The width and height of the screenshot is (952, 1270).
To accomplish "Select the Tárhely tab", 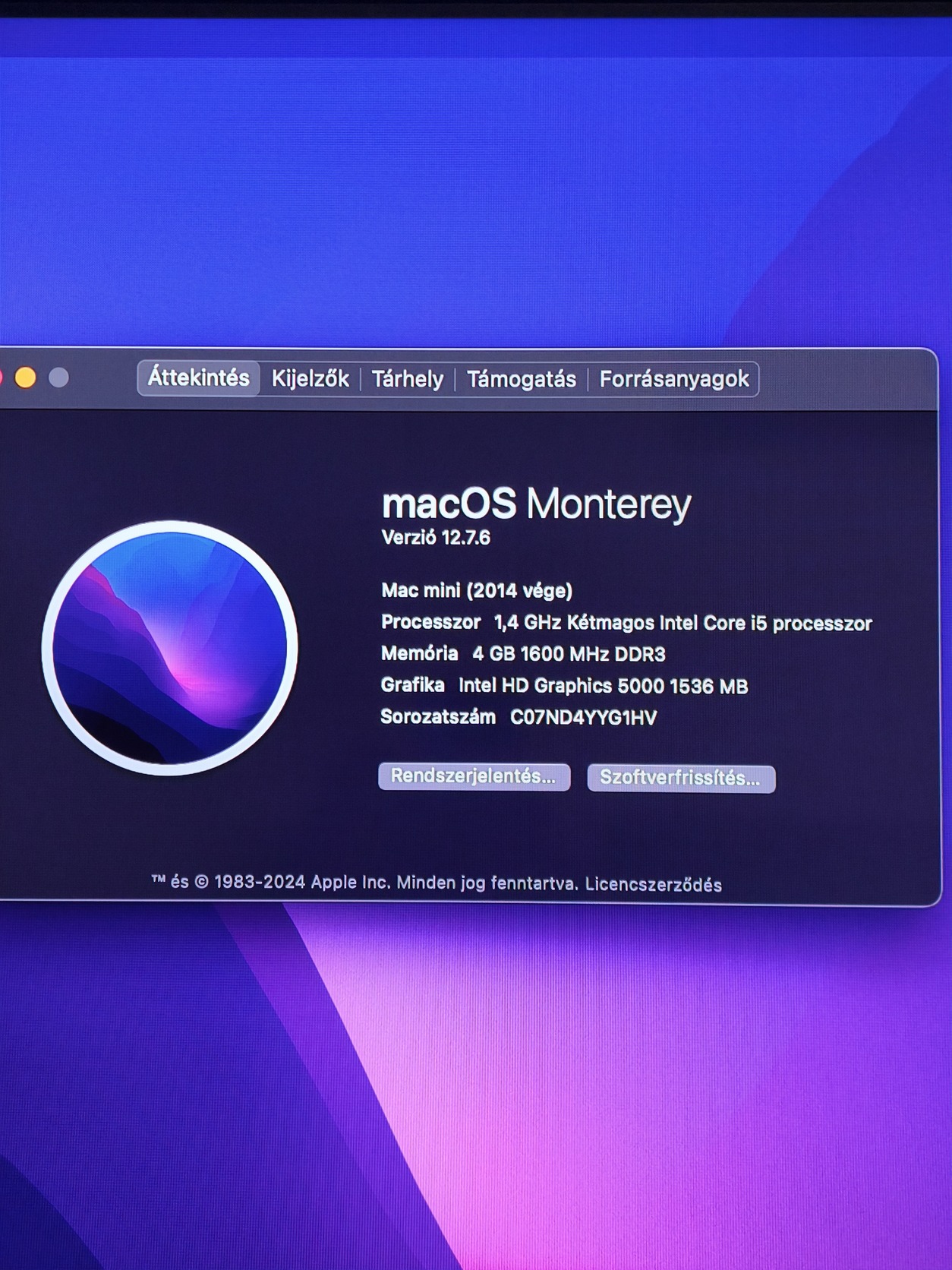I will point(407,379).
